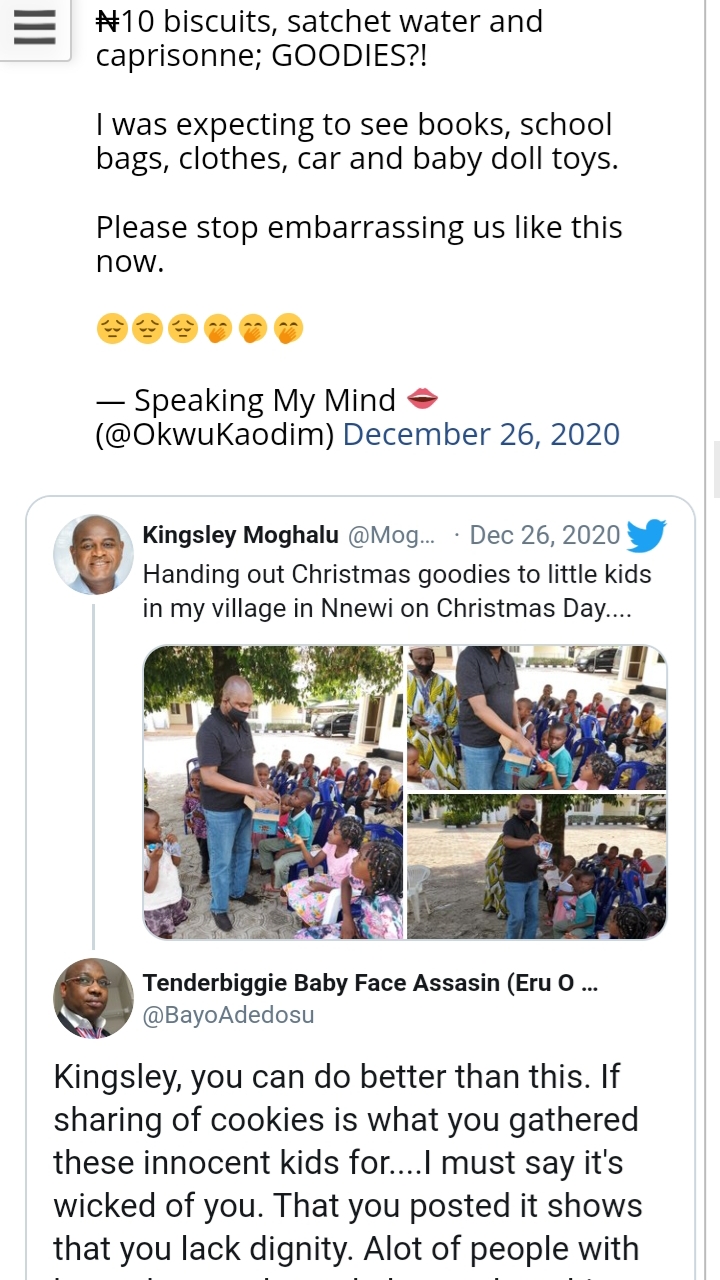The image size is (720, 1280).
Task: Click the row of emoji faces
Action: [199, 328]
